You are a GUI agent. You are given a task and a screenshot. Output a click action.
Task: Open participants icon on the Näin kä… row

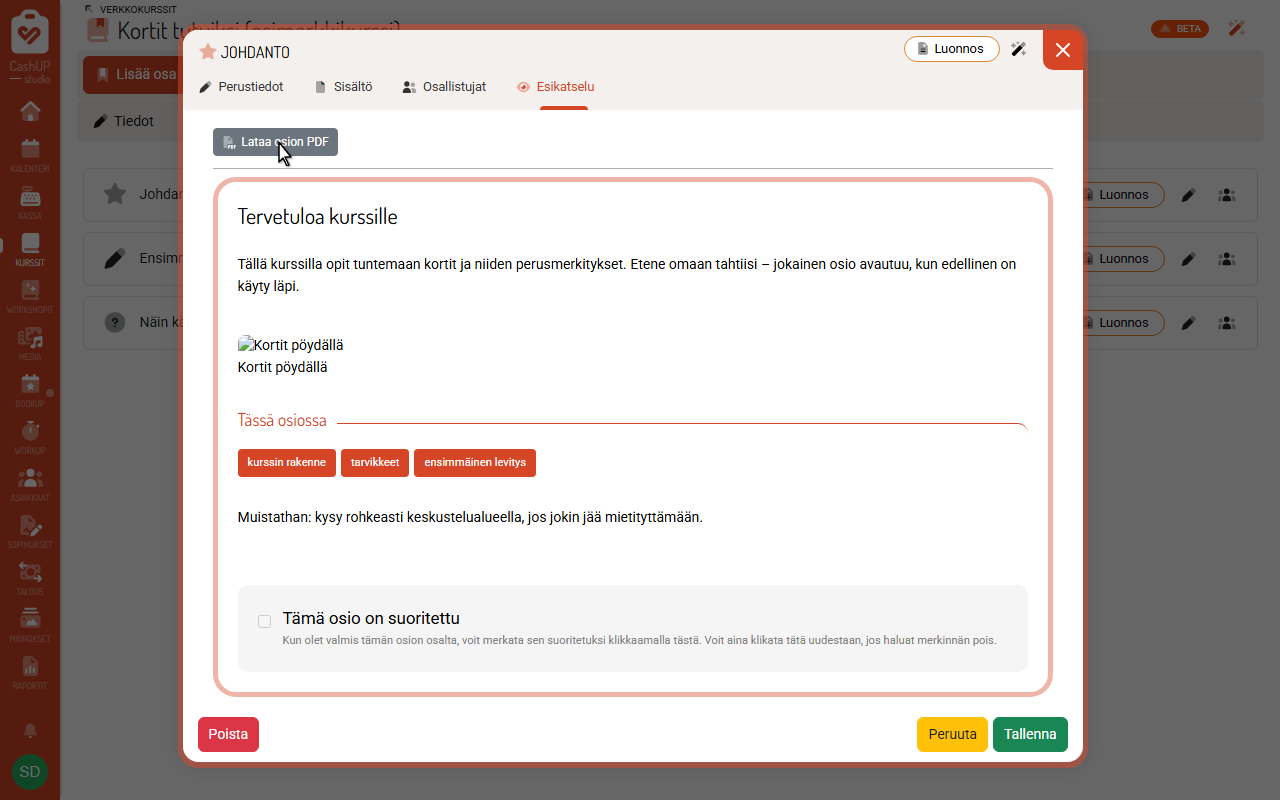1226,323
